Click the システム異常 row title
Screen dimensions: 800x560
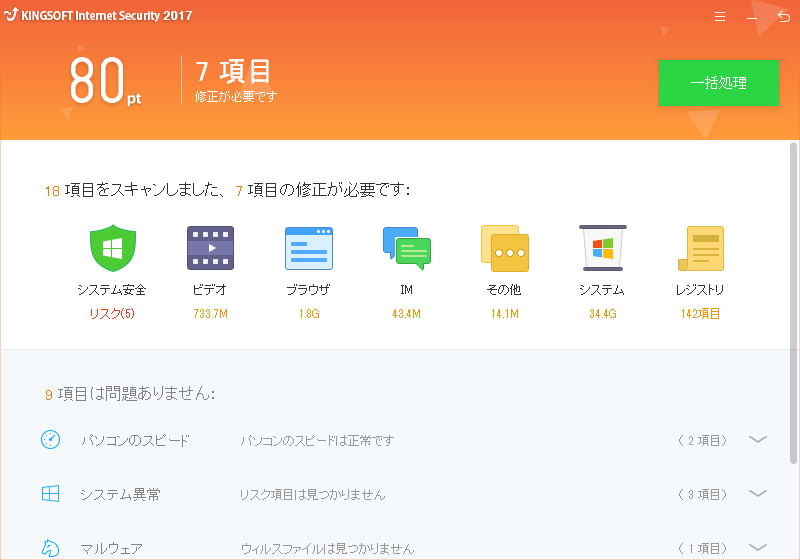[120, 494]
